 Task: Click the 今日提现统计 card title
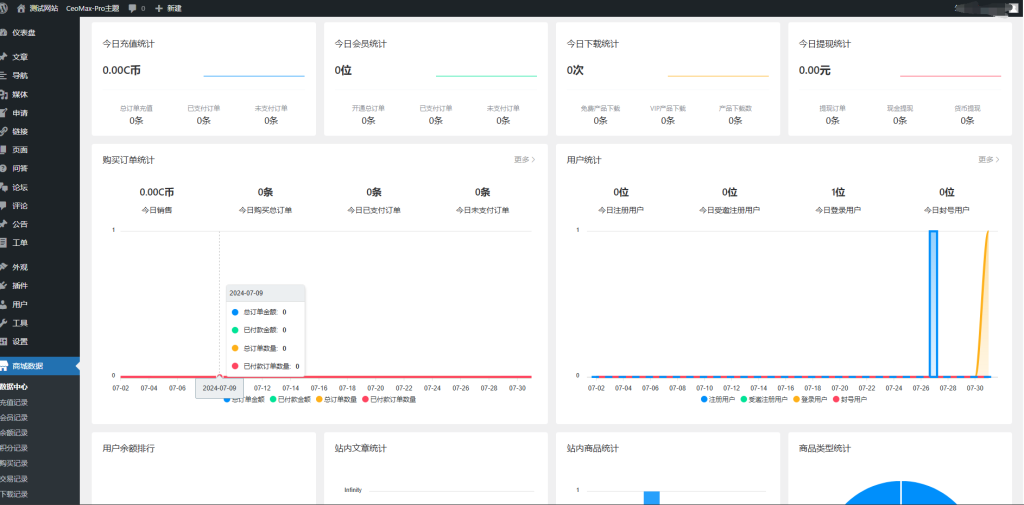click(x=825, y=44)
